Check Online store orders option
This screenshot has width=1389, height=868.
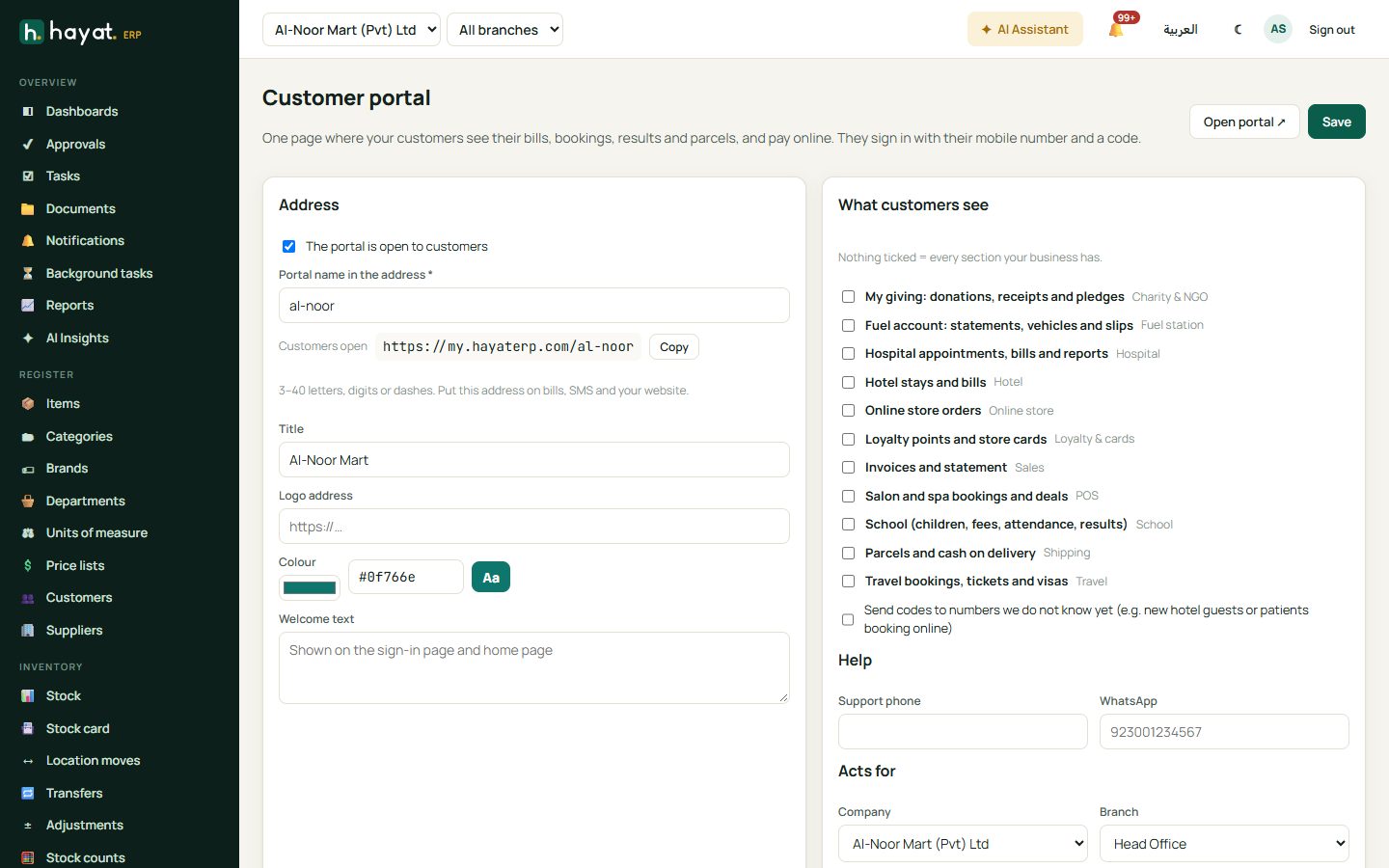tap(848, 410)
